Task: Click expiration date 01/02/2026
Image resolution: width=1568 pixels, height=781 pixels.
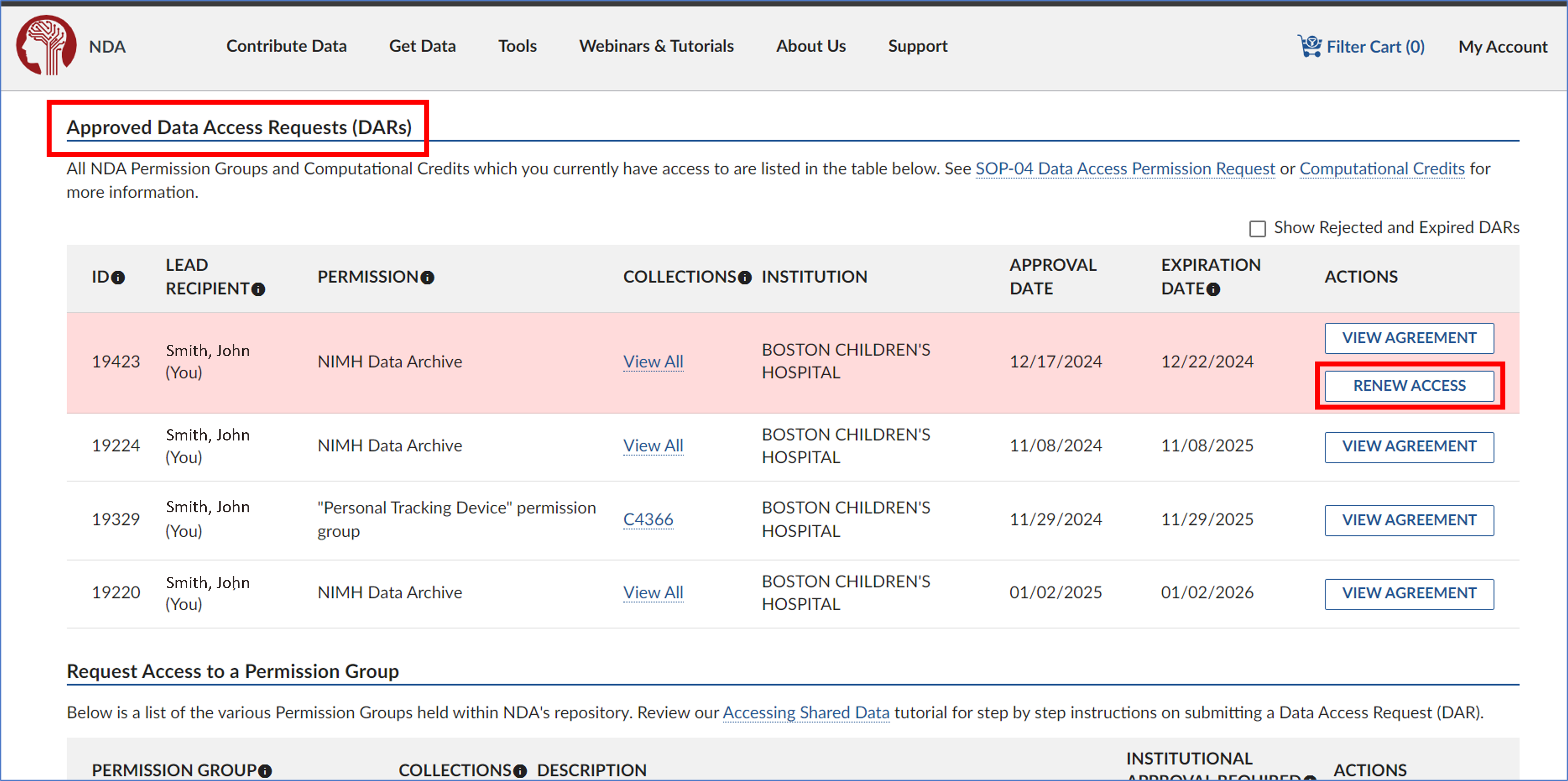Action: pos(1207,592)
